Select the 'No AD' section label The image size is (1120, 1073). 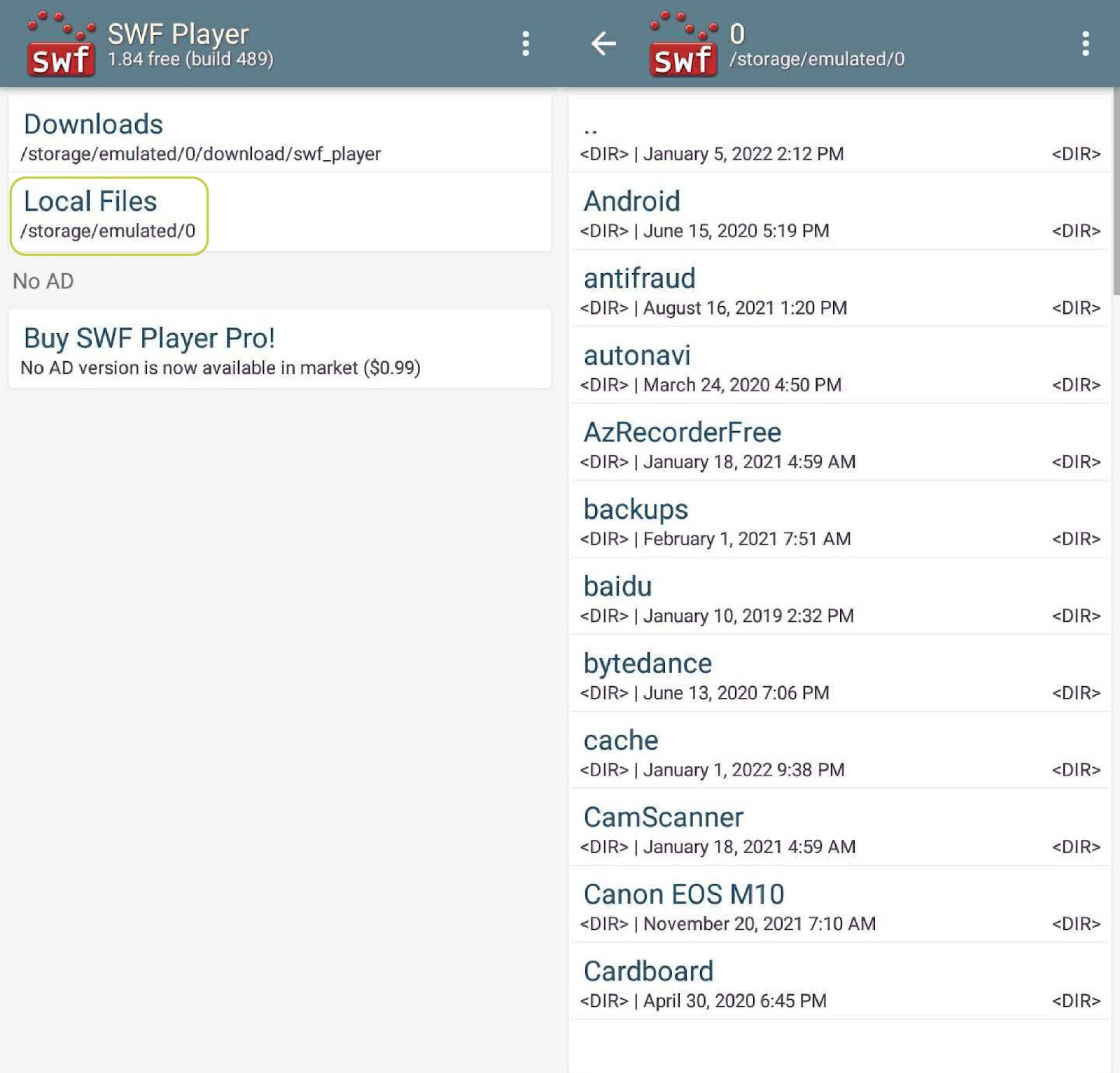[43, 281]
